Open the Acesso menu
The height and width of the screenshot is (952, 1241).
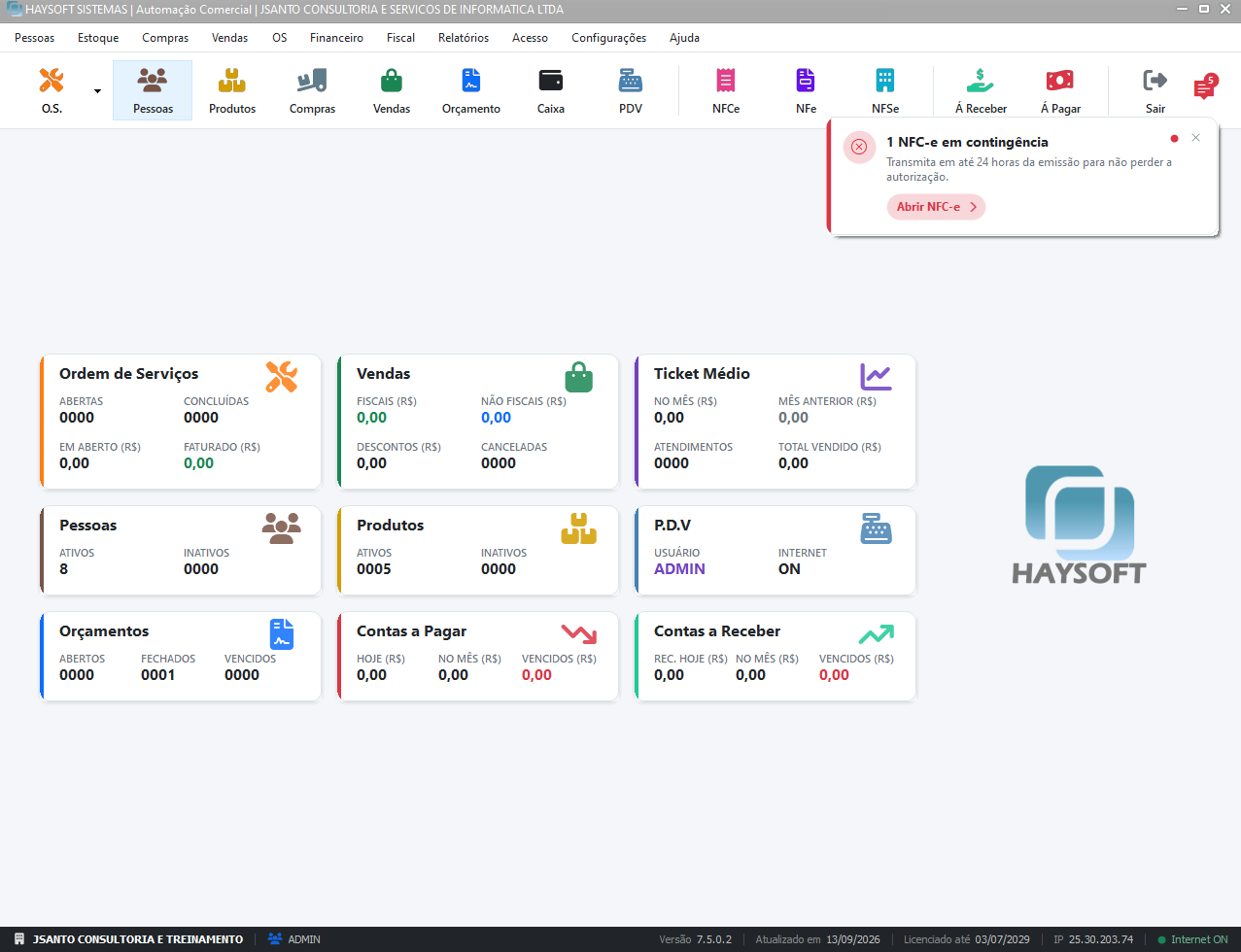tap(530, 38)
